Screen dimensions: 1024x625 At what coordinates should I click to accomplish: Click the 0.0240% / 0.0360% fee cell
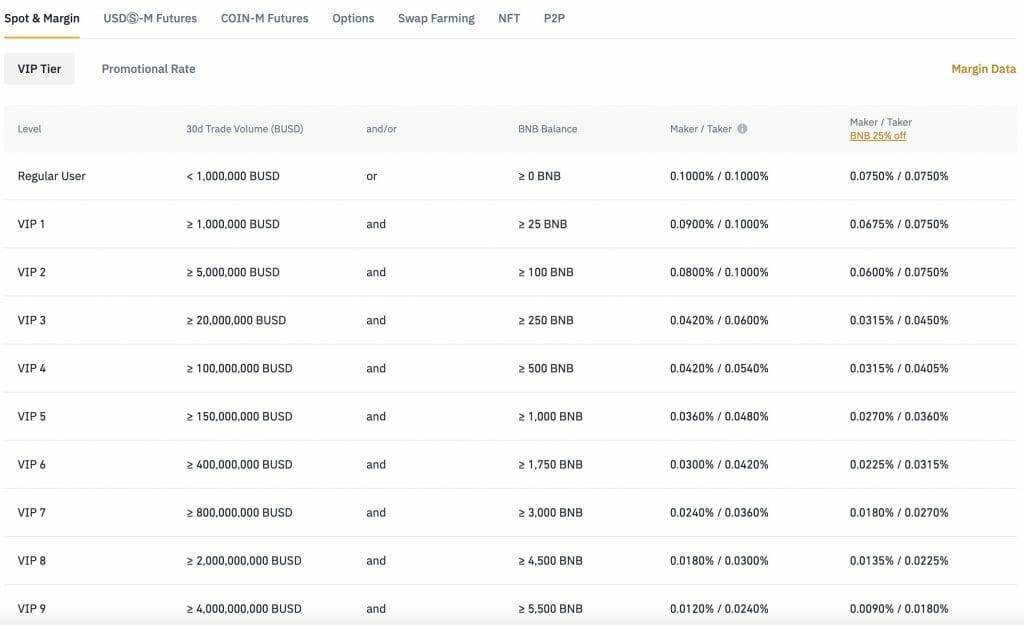click(x=719, y=513)
